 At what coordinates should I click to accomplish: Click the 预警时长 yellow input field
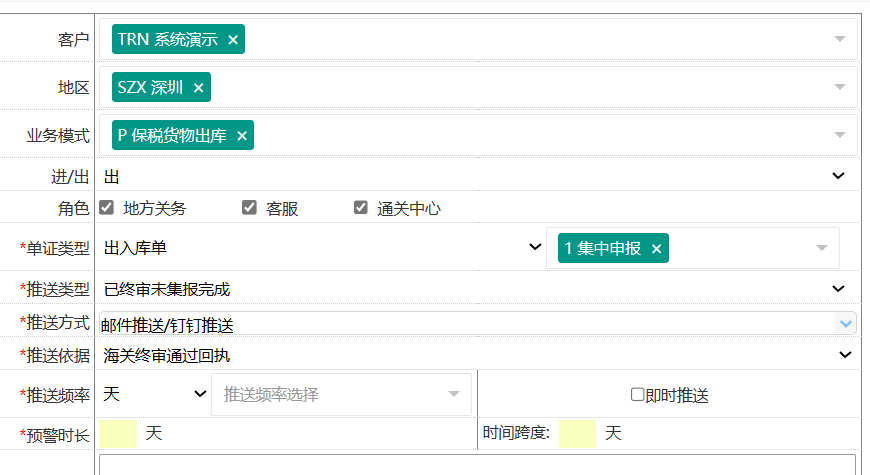pyautogui.click(x=118, y=434)
